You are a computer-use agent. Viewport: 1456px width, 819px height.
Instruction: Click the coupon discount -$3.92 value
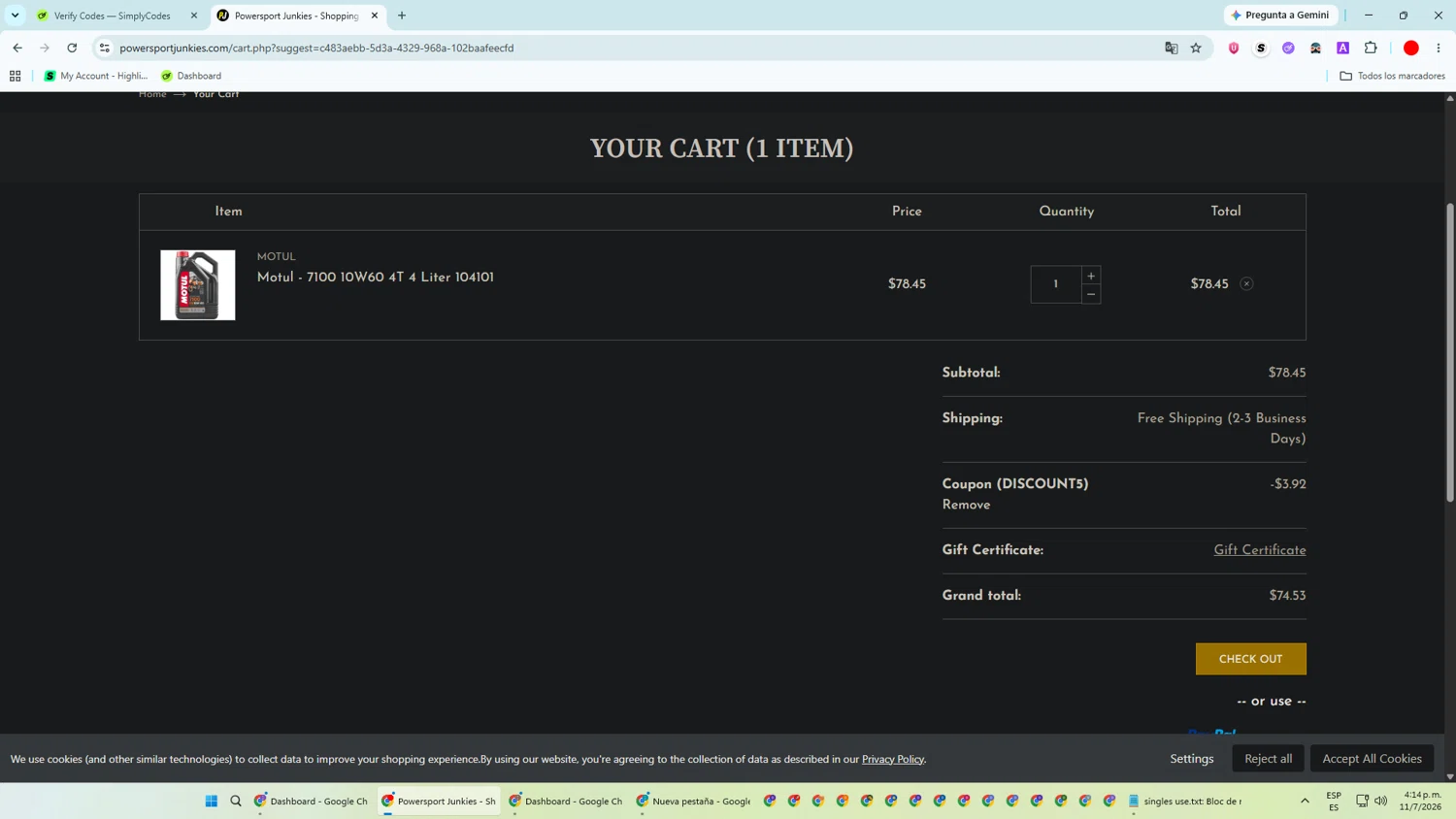[1288, 484]
